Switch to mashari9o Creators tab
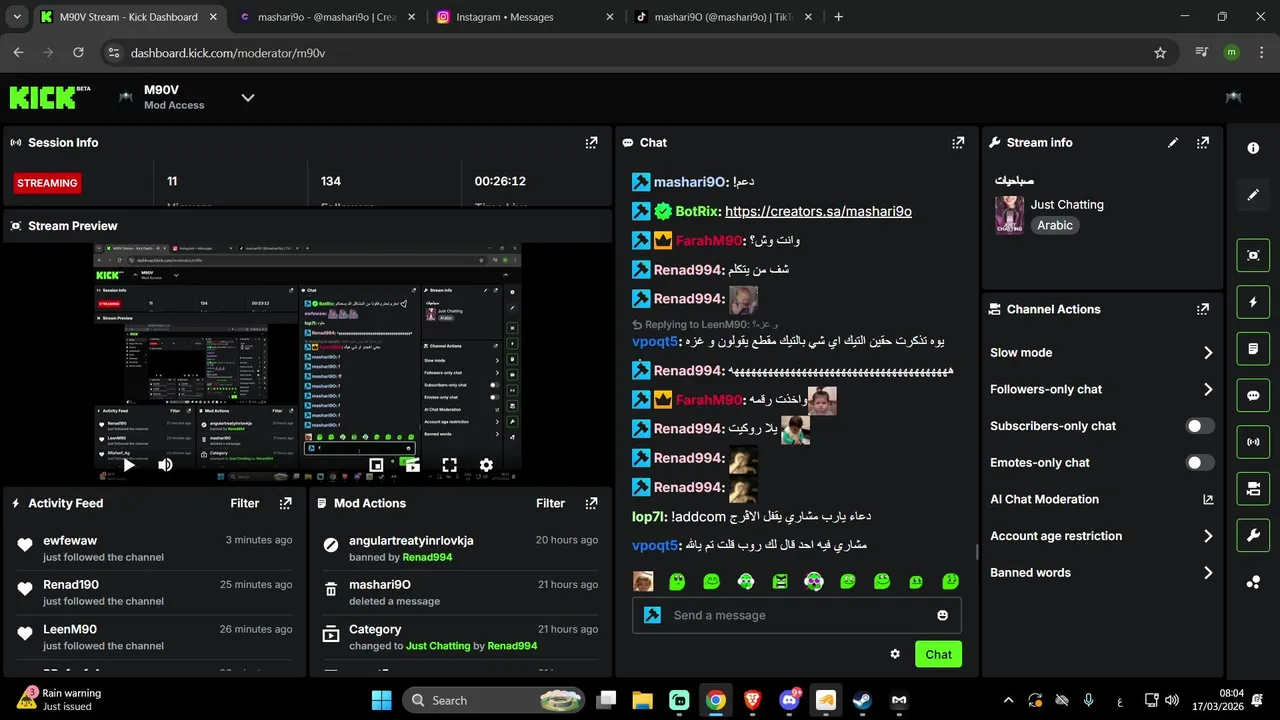This screenshot has width=1280, height=720. [x=327, y=17]
